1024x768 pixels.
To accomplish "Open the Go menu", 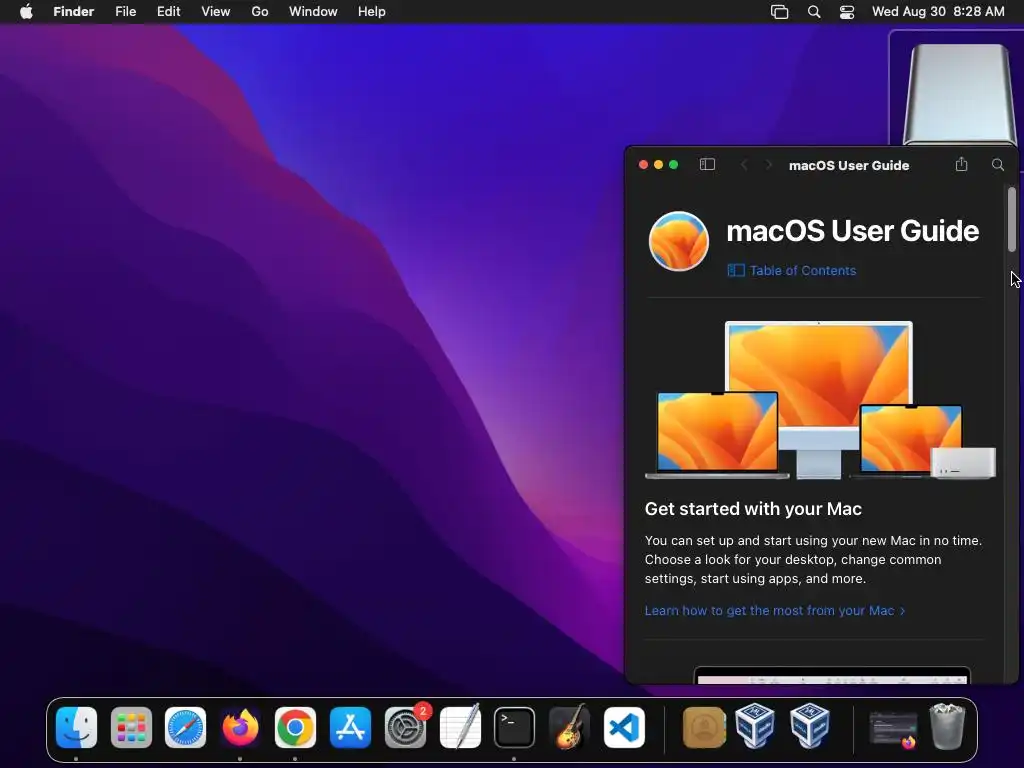I will point(260,12).
